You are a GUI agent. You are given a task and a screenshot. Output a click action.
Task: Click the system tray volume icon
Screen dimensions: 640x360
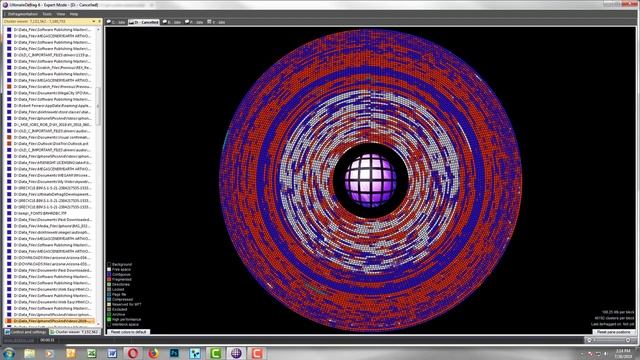pos(606,353)
